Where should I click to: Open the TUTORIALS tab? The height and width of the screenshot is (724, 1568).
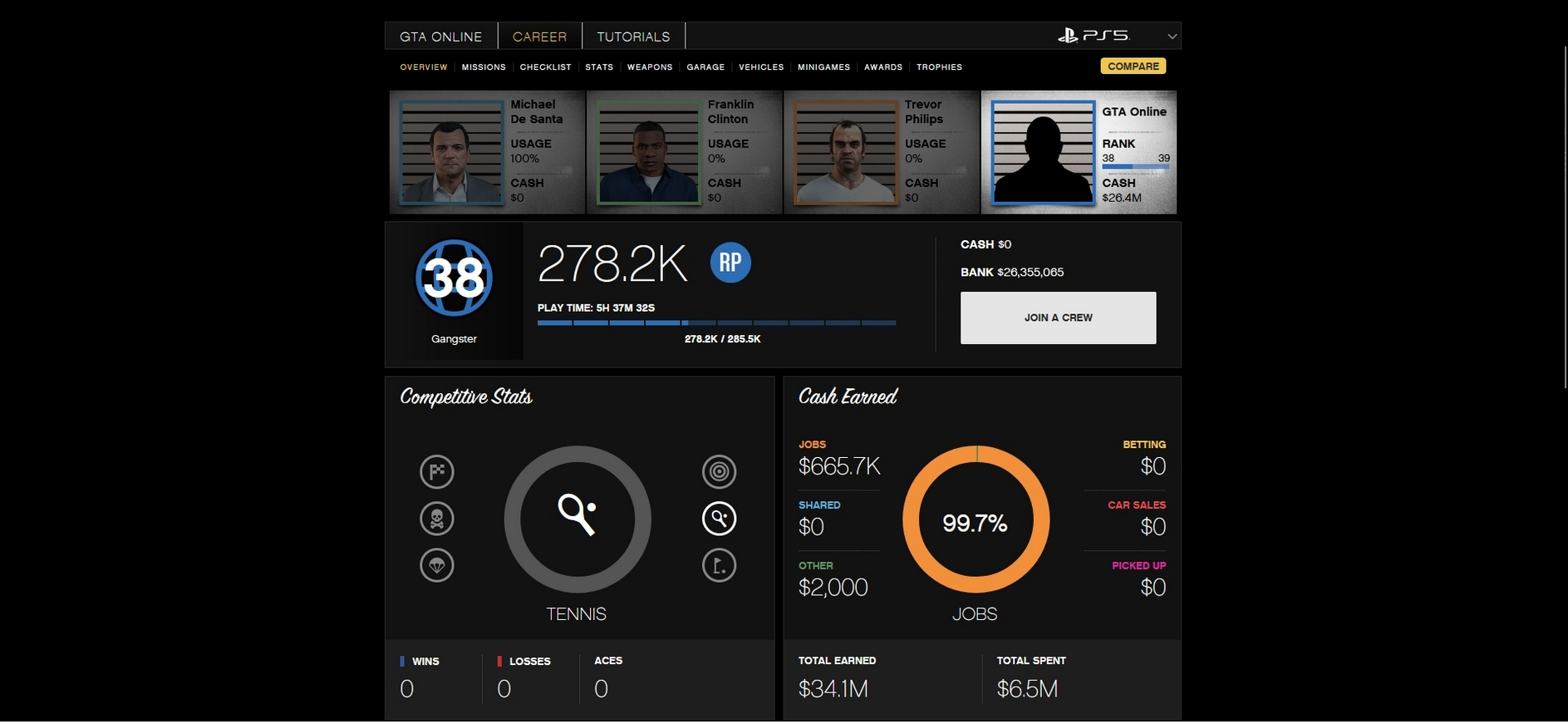click(x=633, y=37)
